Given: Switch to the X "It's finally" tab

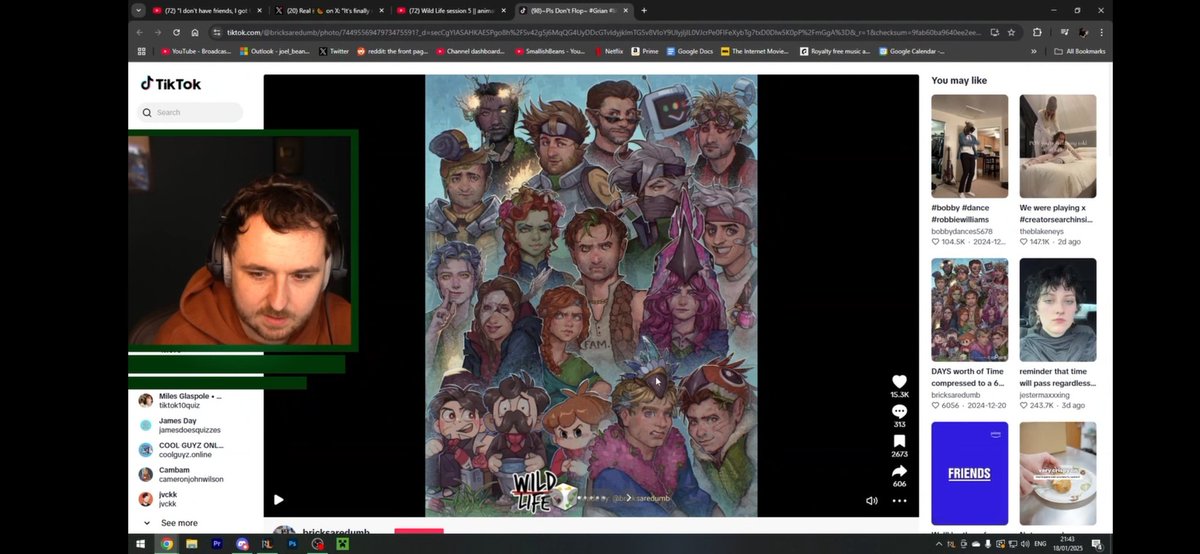Looking at the screenshot, I should [x=329, y=10].
